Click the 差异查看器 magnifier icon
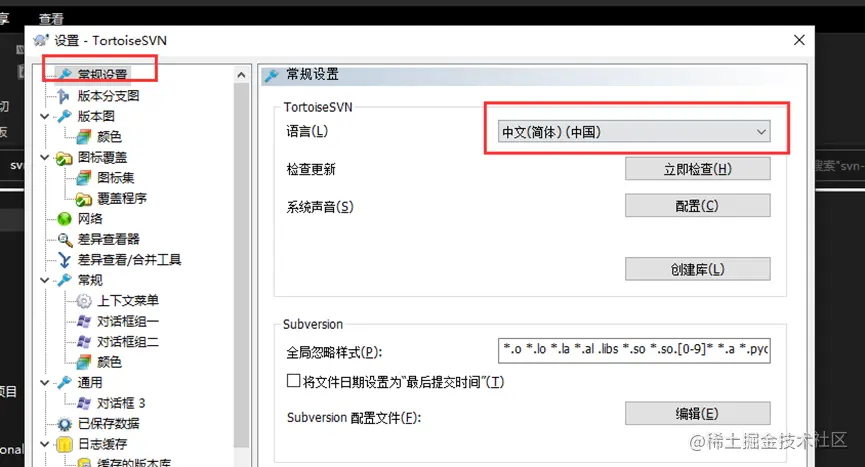 65,239
